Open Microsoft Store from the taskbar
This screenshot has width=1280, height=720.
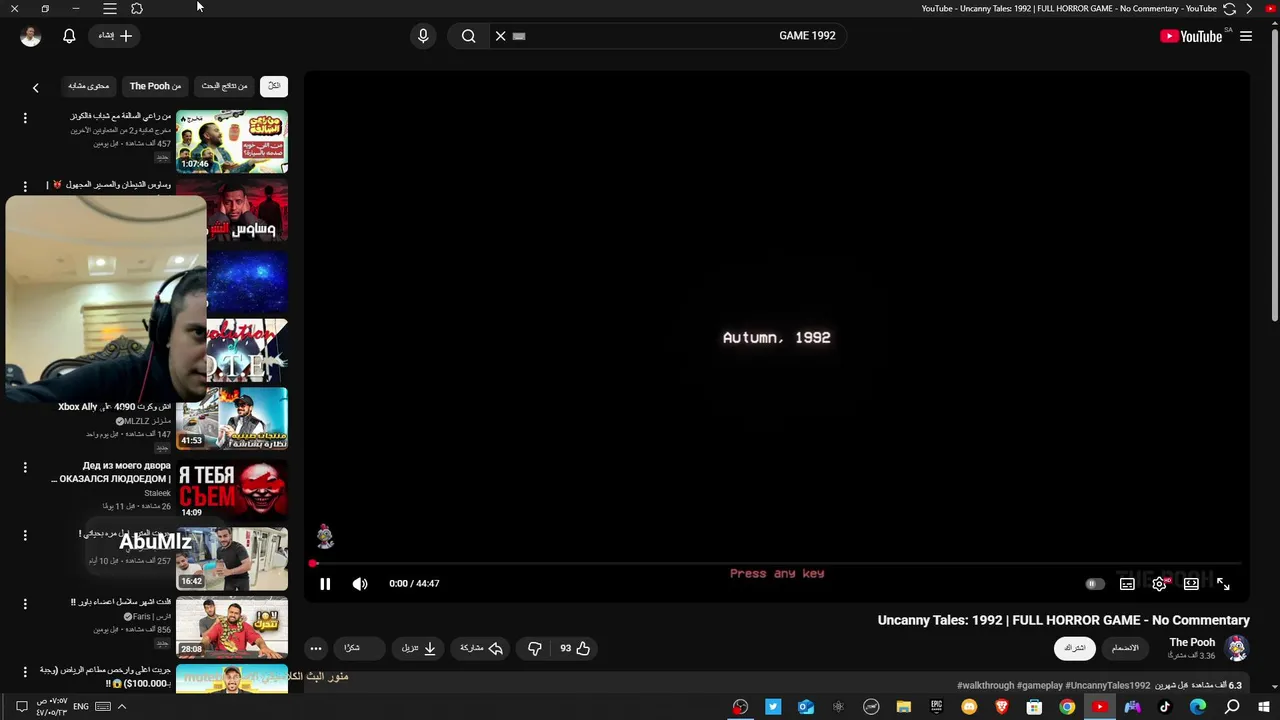coord(1034,707)
